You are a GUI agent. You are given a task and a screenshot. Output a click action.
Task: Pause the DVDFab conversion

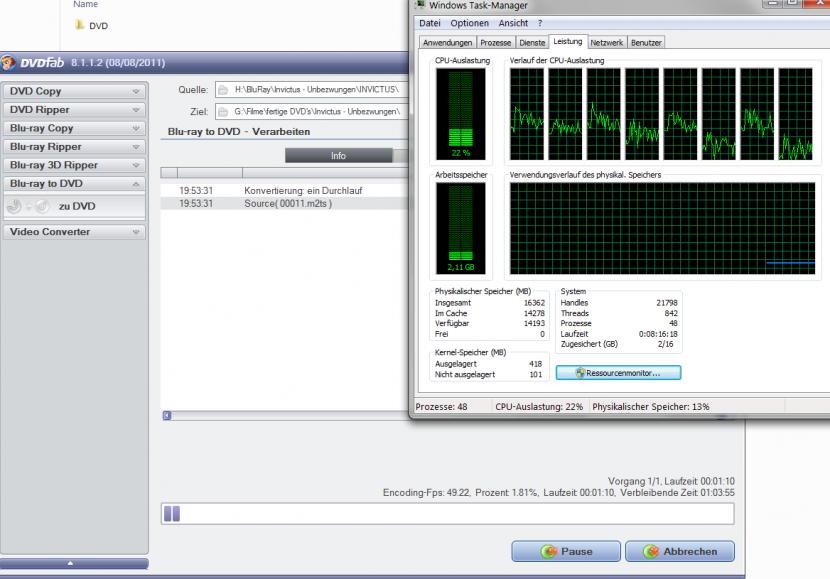click(x=566, y=551)
